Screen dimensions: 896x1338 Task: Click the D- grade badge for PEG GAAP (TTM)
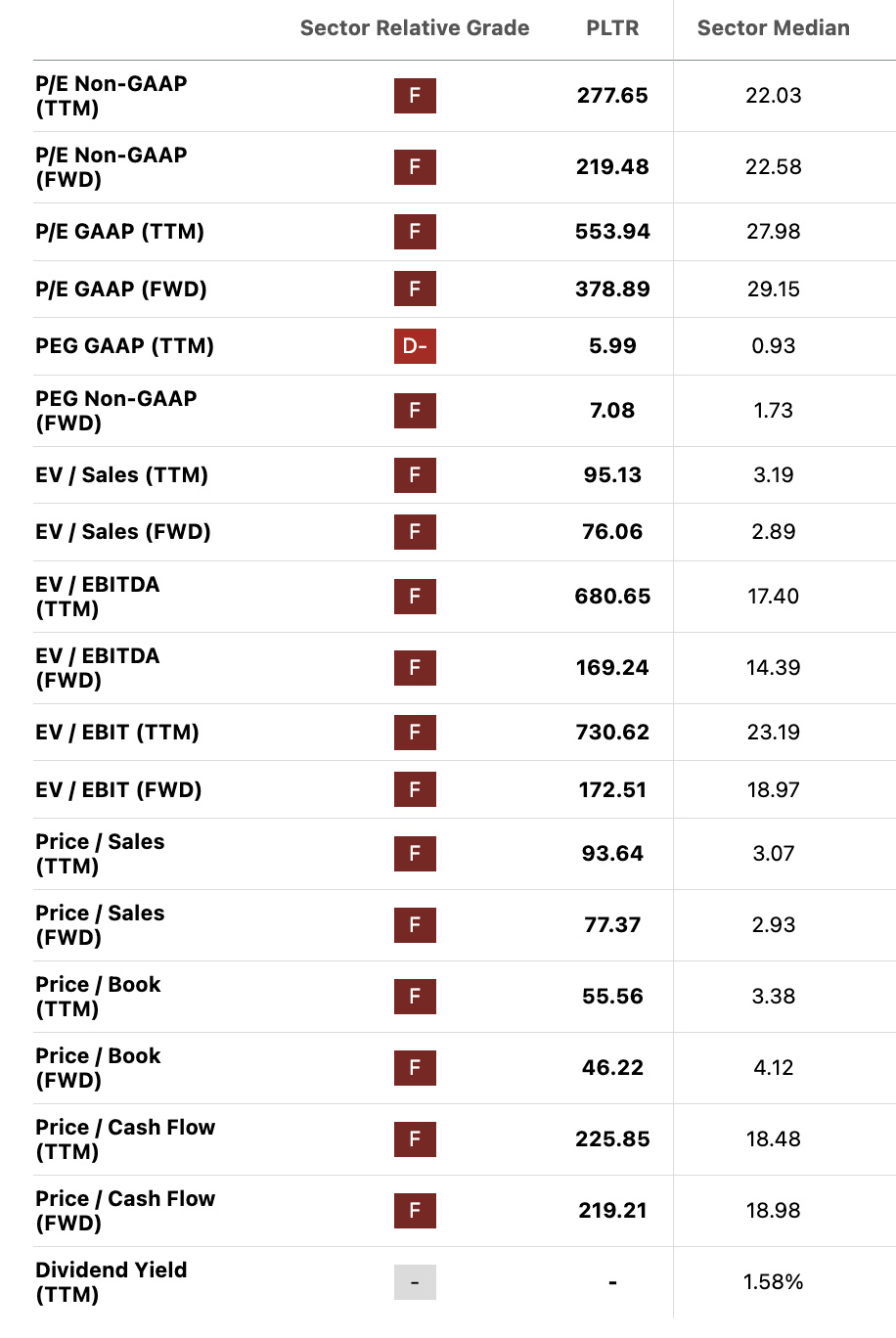point(415,346)
